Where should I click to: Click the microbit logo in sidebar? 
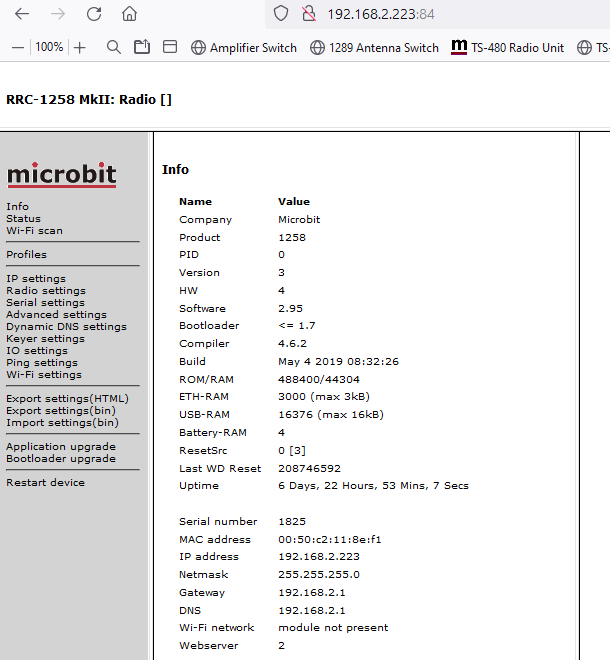[61, 174]
